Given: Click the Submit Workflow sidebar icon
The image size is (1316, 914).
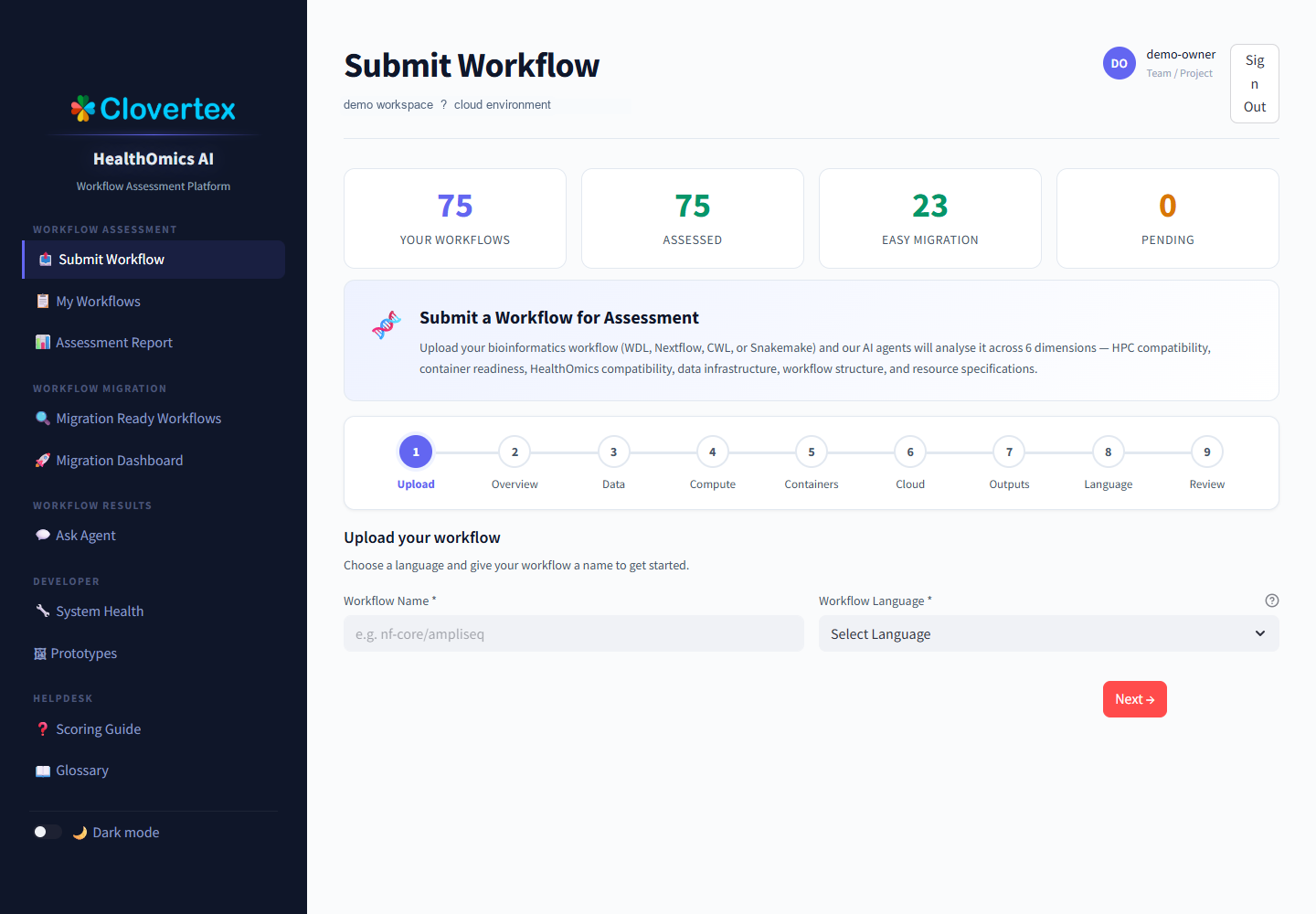Looking at the screenshot, I should point(45,260).
